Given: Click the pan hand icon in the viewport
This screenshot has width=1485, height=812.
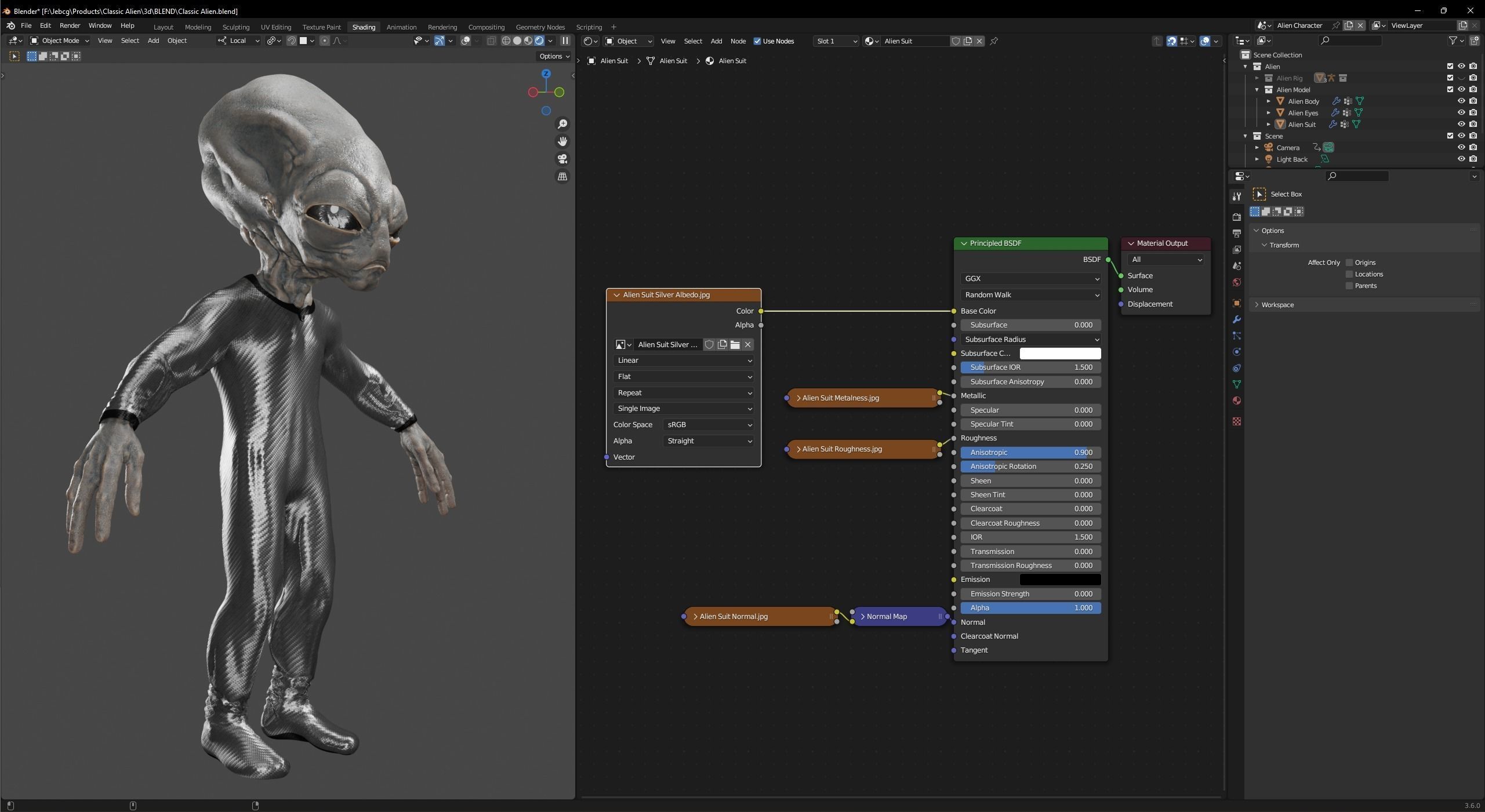Looking at the screenshot, I should point(562,141).
